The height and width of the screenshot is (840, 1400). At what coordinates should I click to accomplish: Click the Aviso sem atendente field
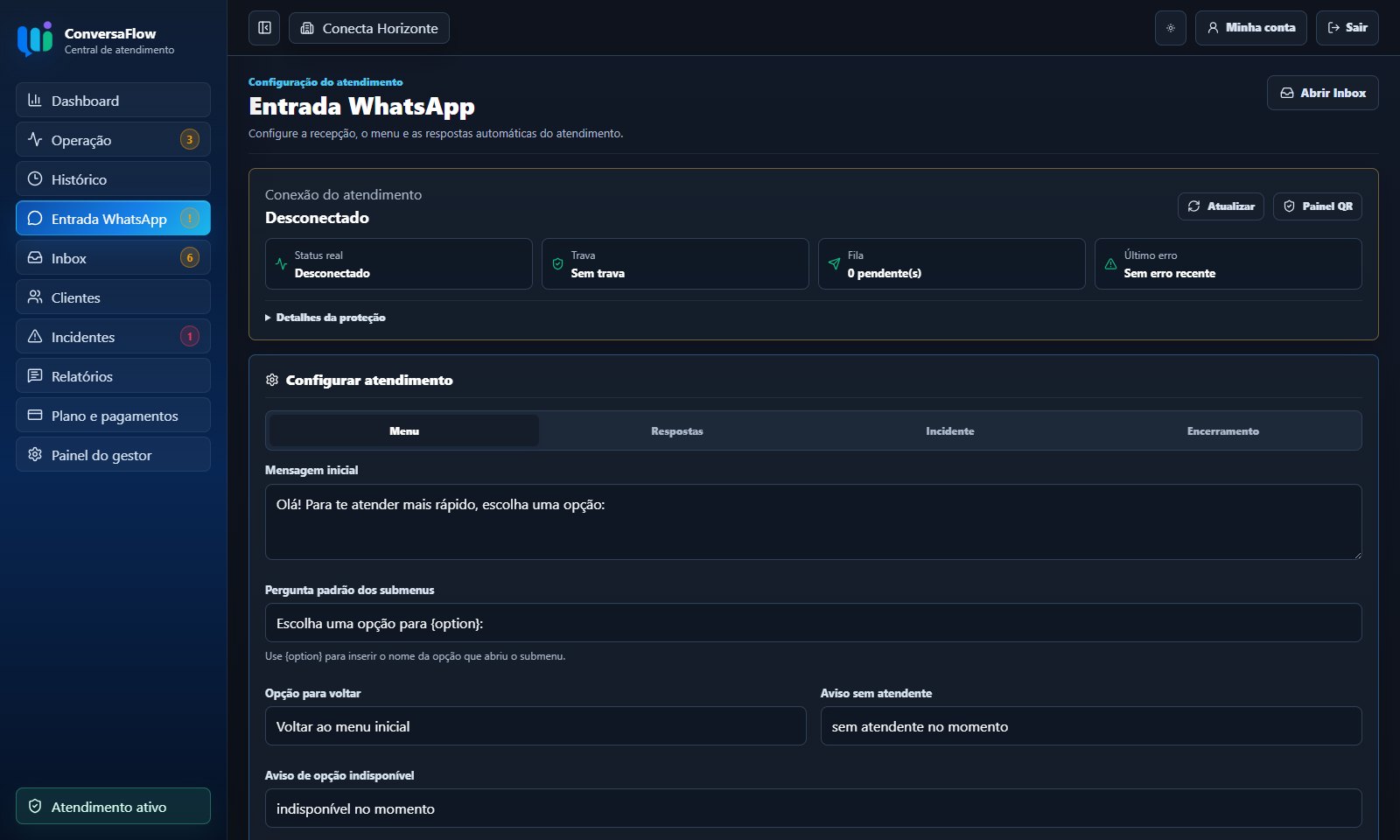pos(1091,726)
